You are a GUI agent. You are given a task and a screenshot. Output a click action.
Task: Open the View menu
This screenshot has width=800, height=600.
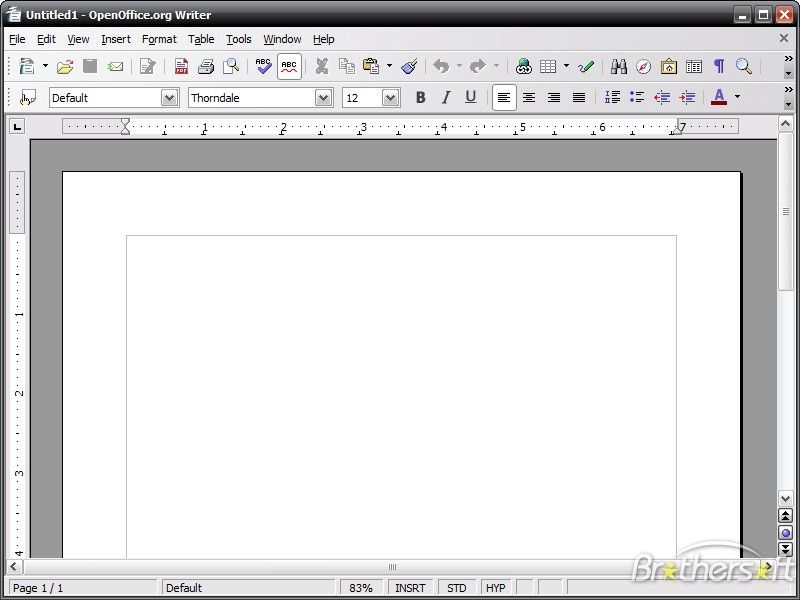point(78,39)
